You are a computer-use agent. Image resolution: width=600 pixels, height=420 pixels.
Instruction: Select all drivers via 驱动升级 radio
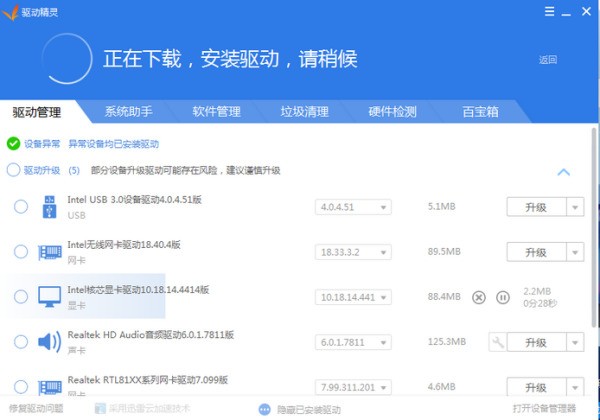13,170
